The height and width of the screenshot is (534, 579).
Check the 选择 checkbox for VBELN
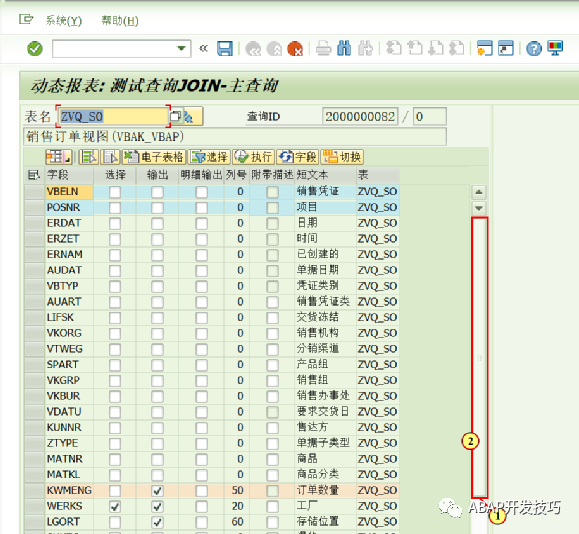click(x=115, y=192)
